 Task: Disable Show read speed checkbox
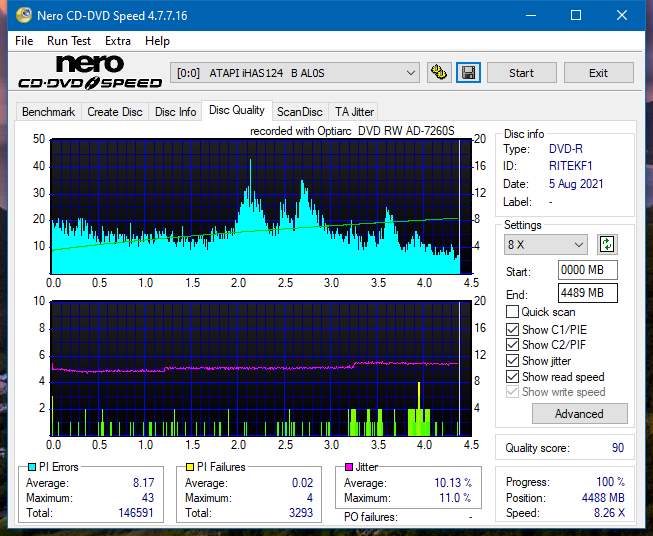pyautogui.click(x=512, y=377)
